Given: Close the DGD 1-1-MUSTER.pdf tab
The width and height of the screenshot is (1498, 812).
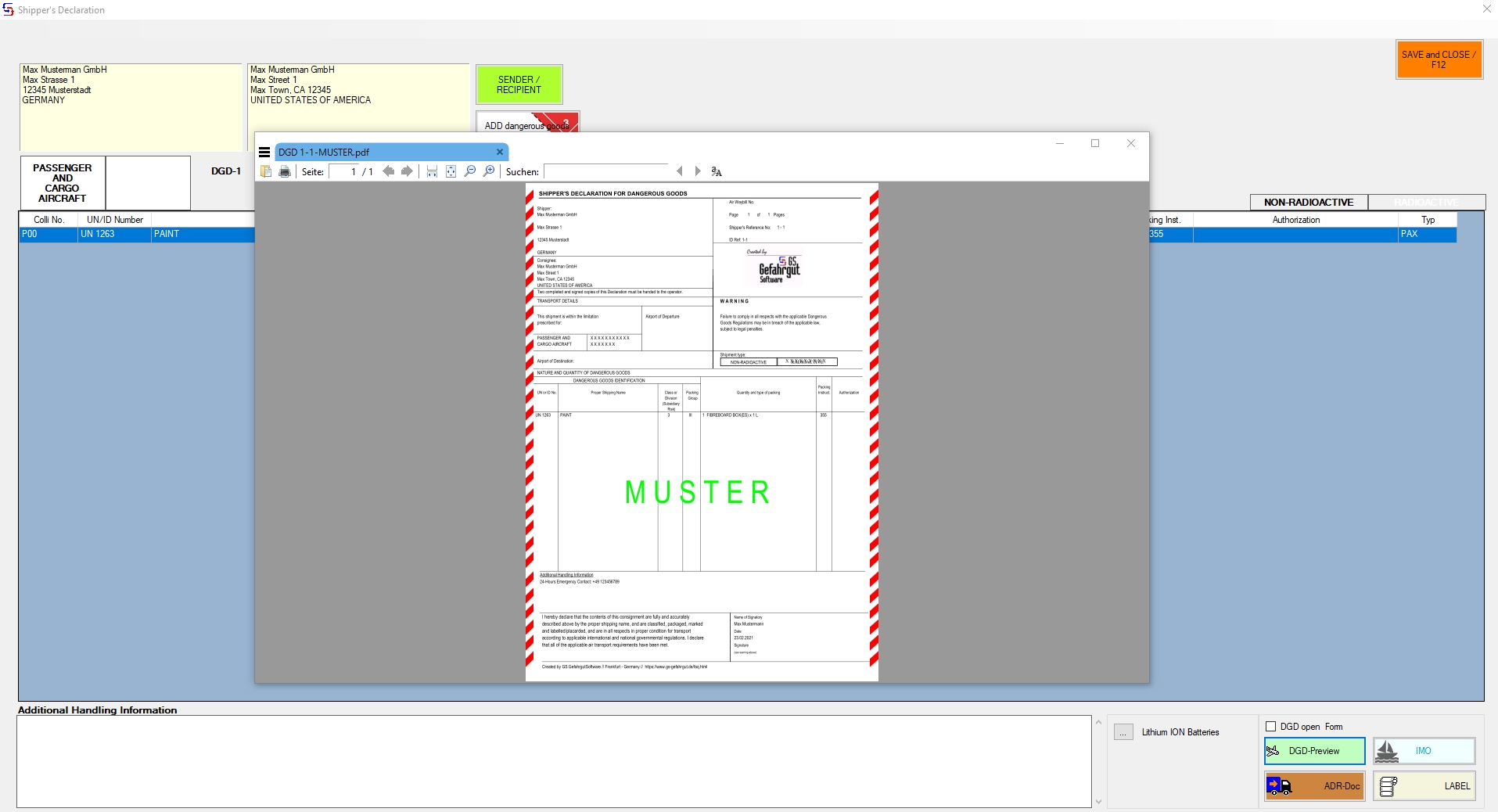Looking at the screenshot, I should (x=500, y=153).
